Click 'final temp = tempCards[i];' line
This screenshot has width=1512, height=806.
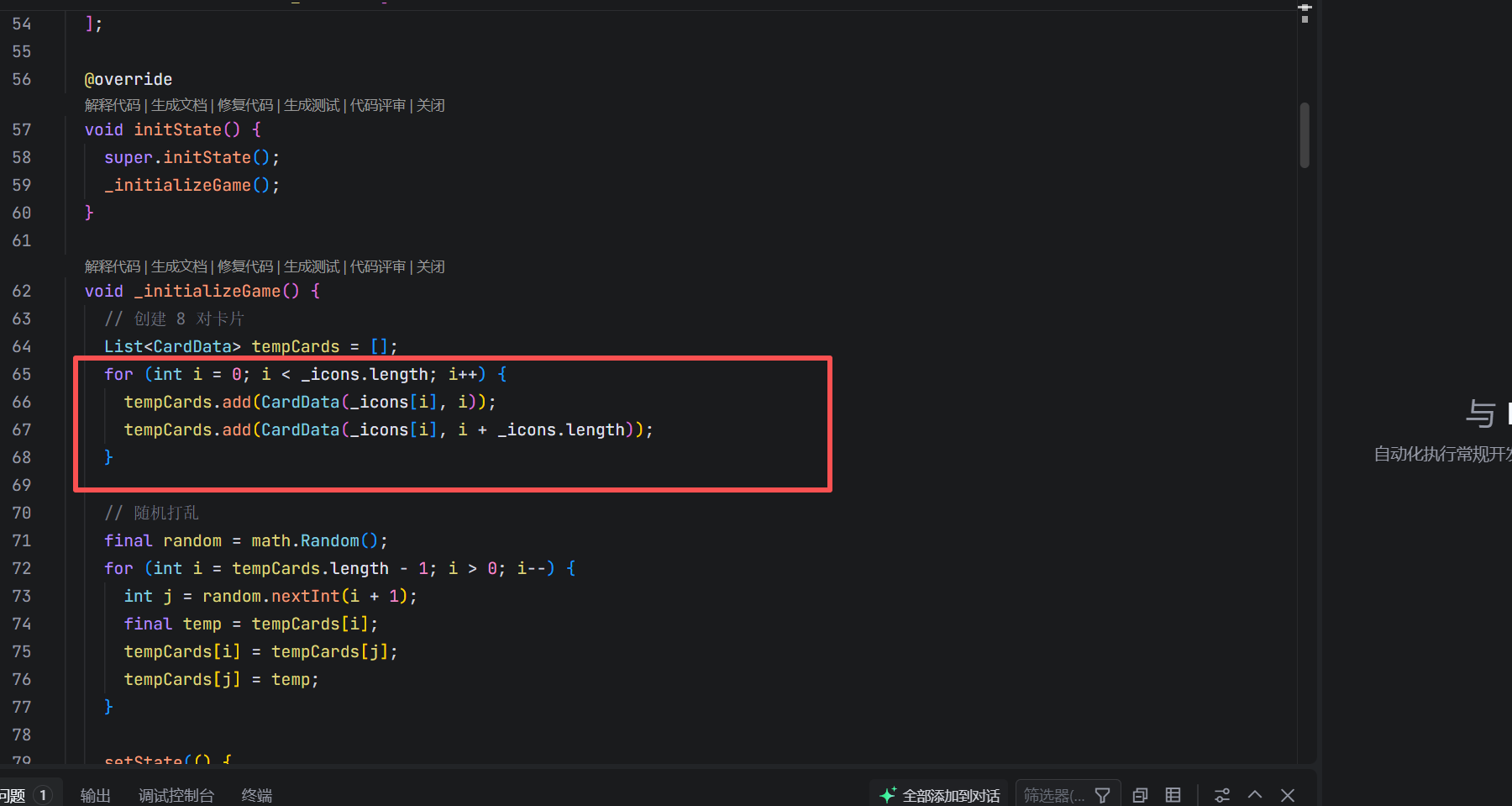pyautogui.click(x=251, y=624)
